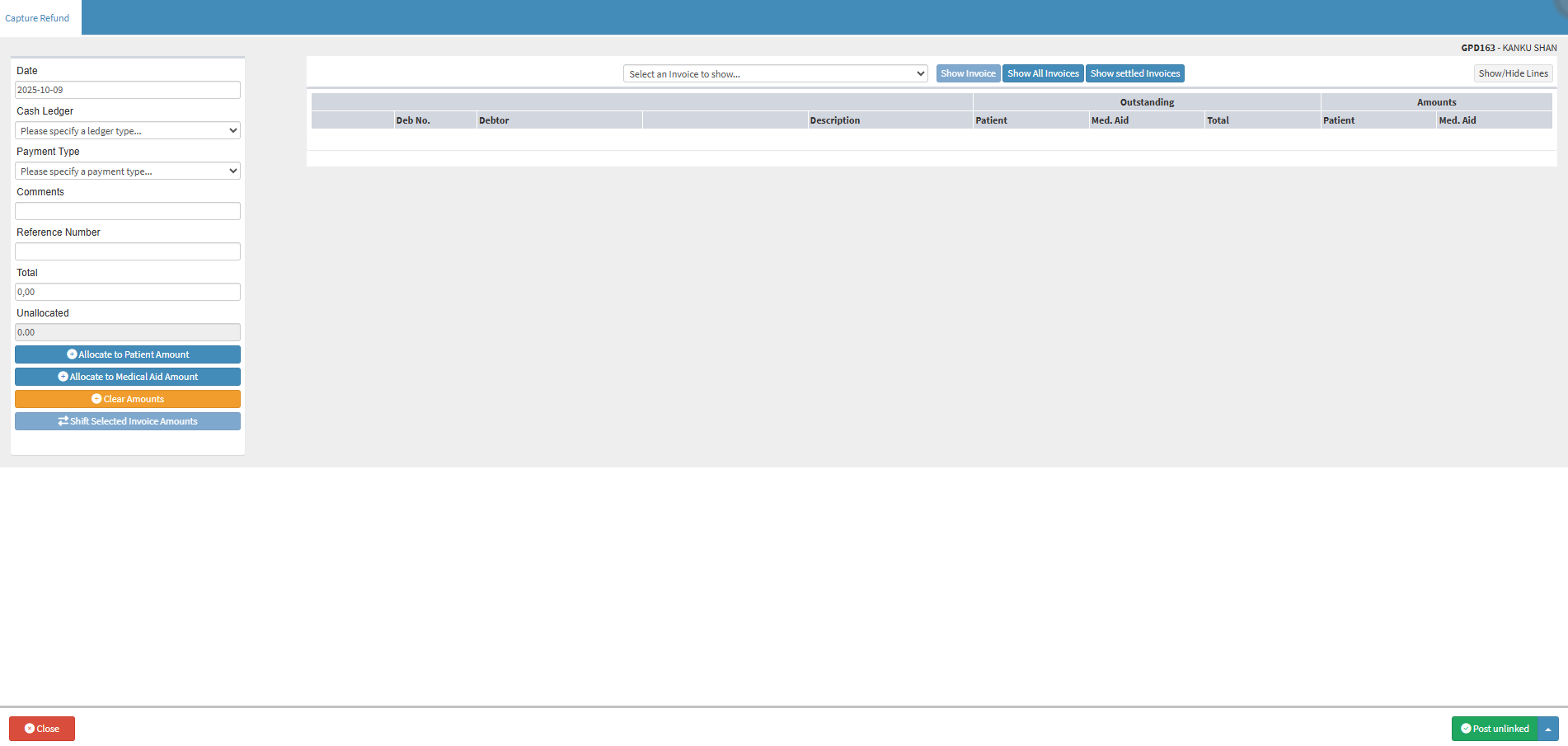Click the Show All Invoices button
This screenshot has height=746, width=1568.
[1043, 73]
